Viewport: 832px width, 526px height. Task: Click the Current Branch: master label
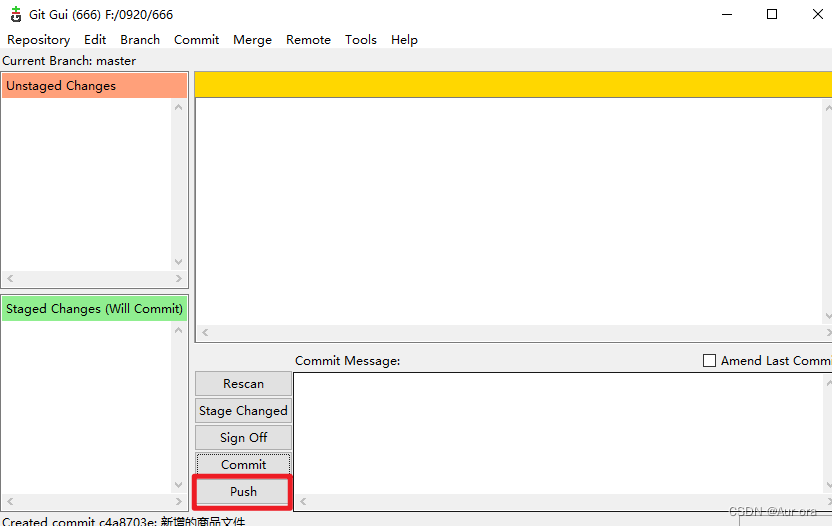69,61
